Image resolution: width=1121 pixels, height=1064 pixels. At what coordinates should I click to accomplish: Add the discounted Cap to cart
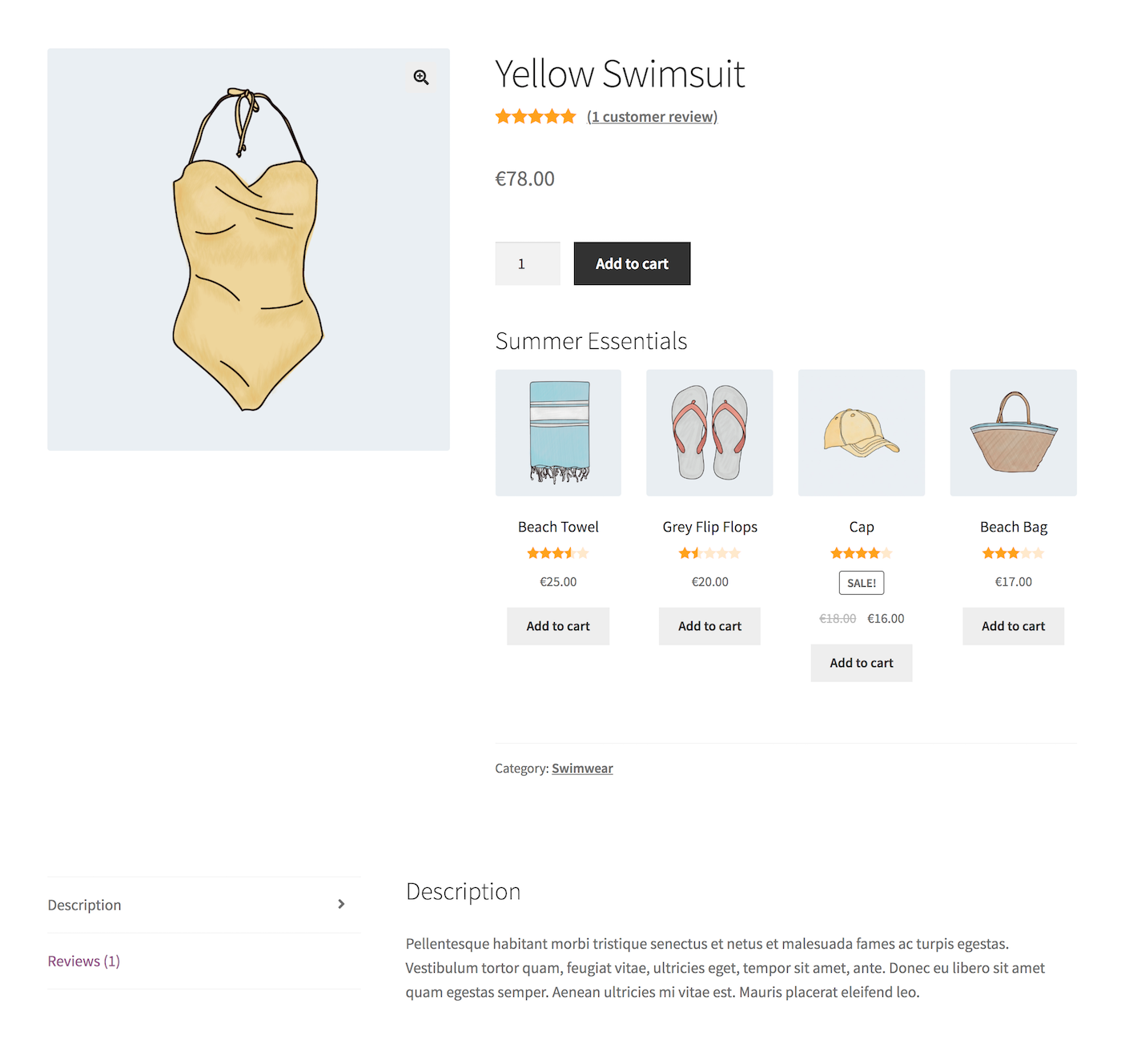click(x=861, y=663)
